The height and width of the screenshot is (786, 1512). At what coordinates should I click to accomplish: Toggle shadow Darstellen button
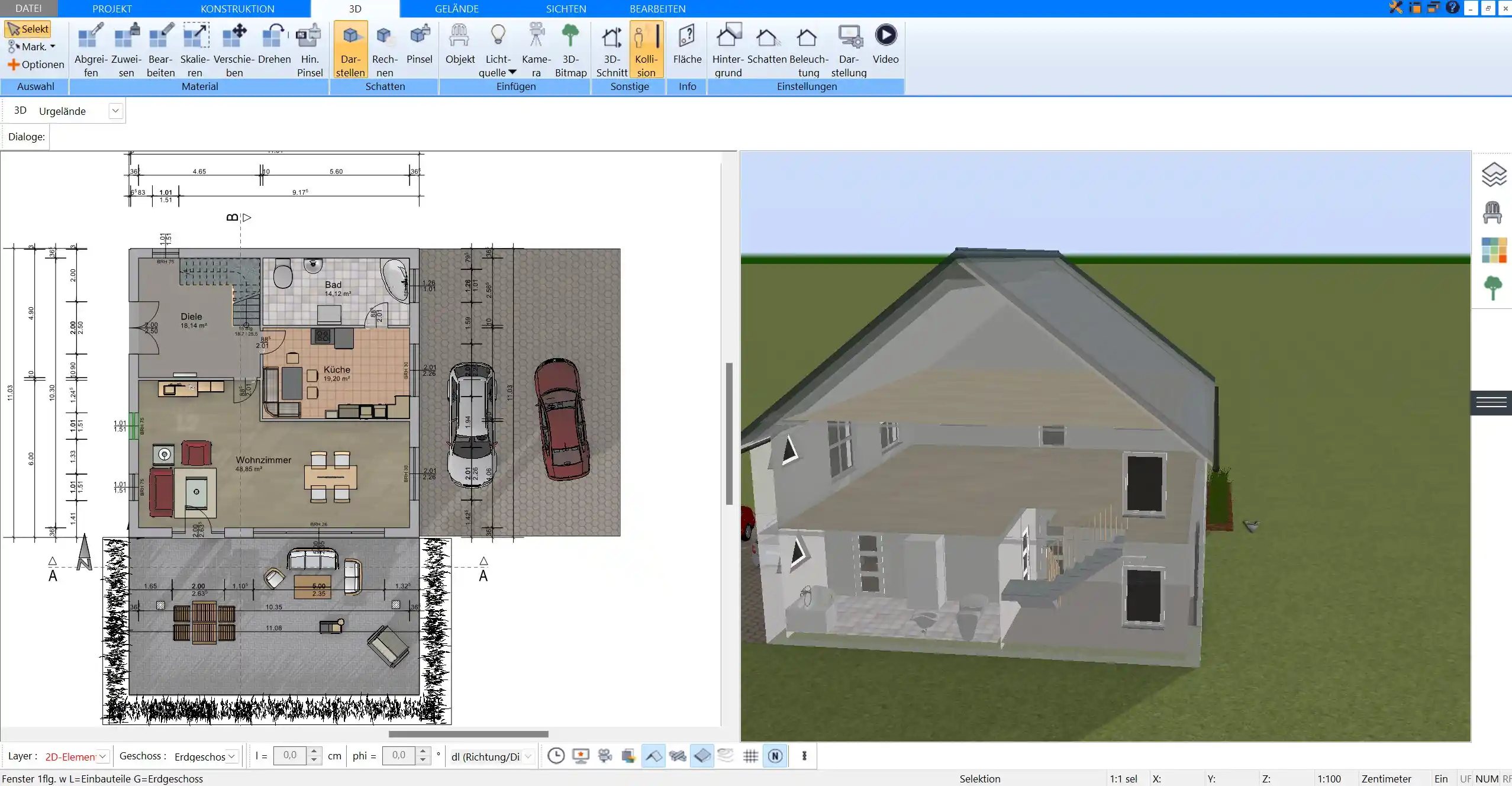coord(350,50)
